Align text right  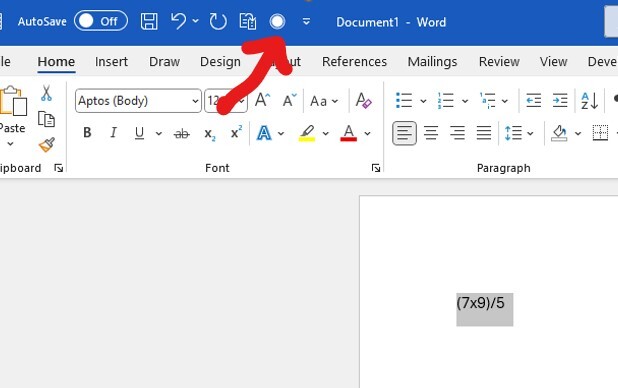tap(457, 133)
